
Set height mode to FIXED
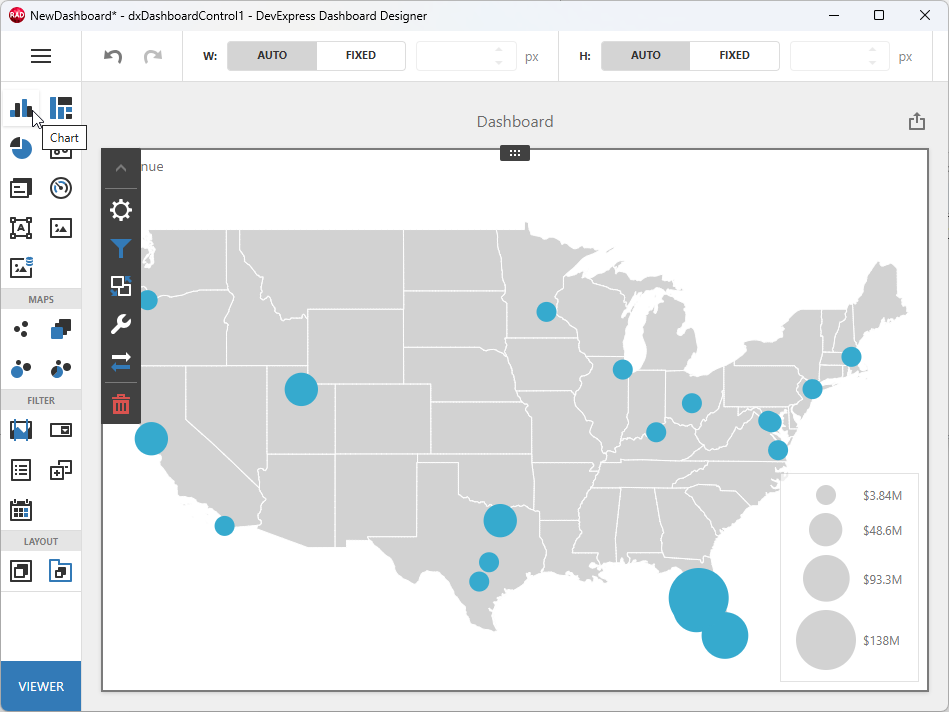[734, 55]
